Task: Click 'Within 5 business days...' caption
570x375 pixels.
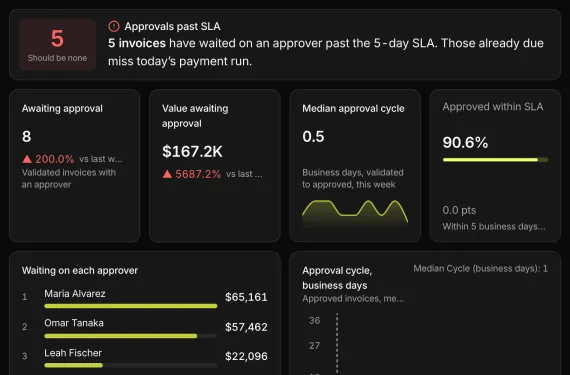Action: click(x=494, y=226)
